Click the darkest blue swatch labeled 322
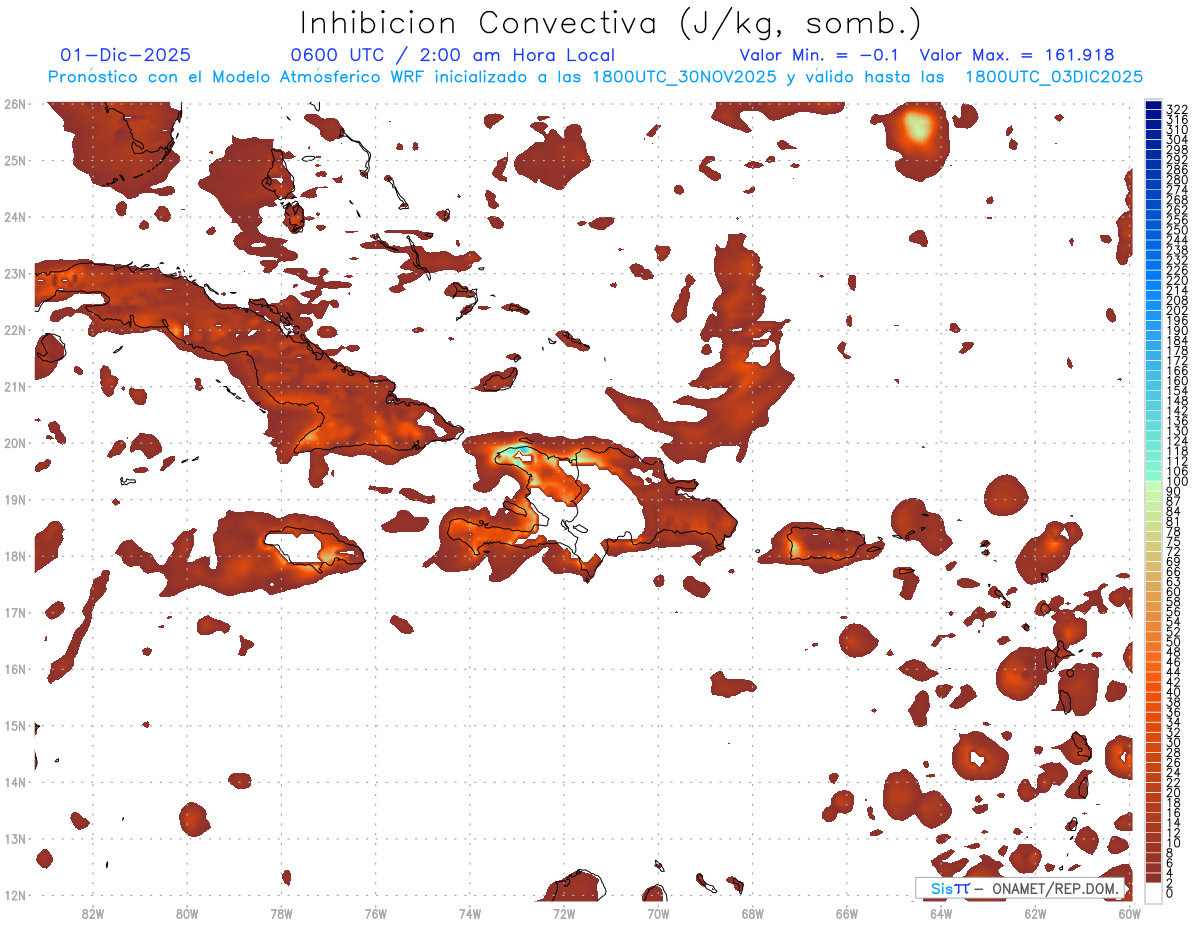This screenshot has width=1200, height=927. point(1153,106)
